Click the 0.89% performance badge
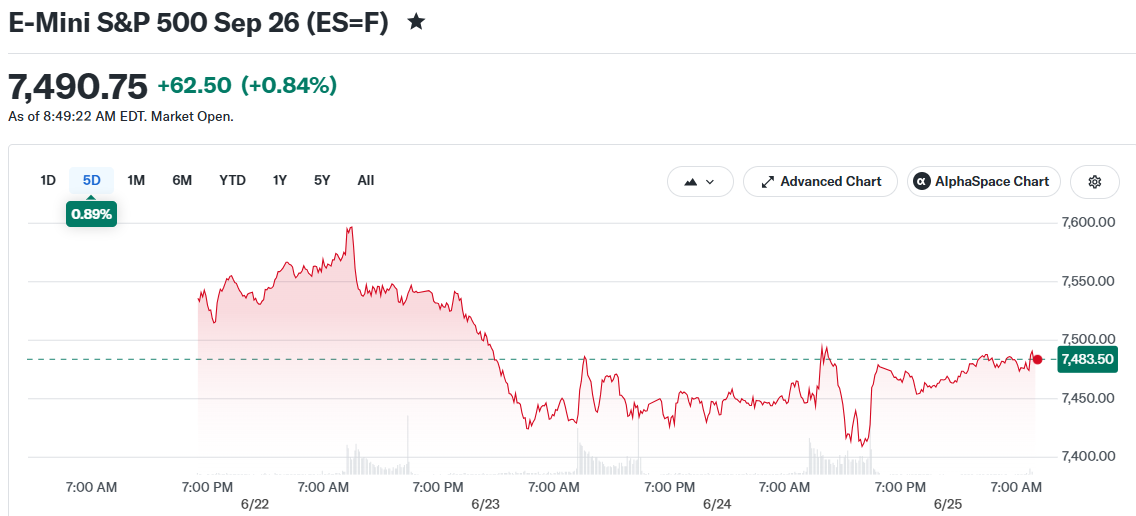Screen dimensions: 1136x516 pos(91,215)
